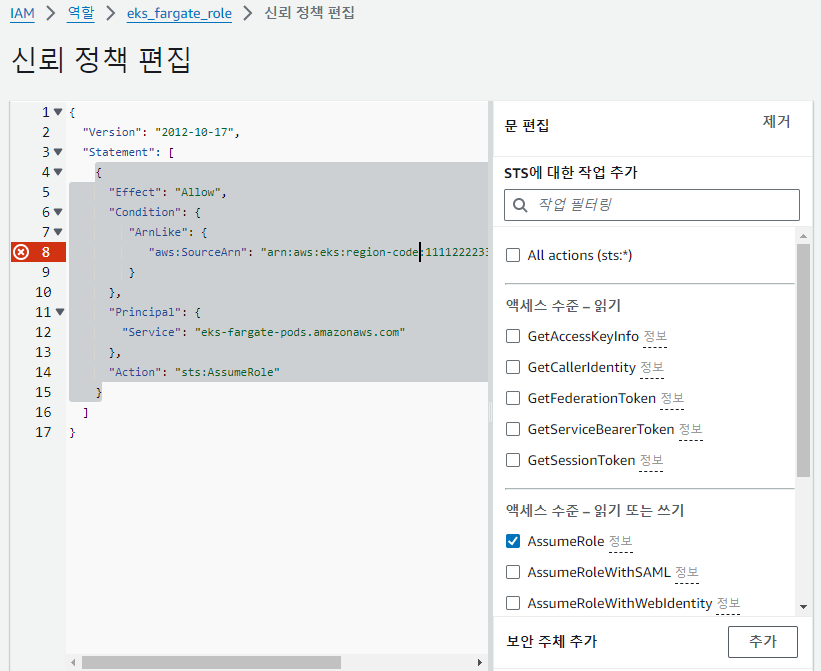The image size is (821, 671).
Task: Click the 작업 필터링 search field
Action: pyautogui.click(x=652, y=205)
